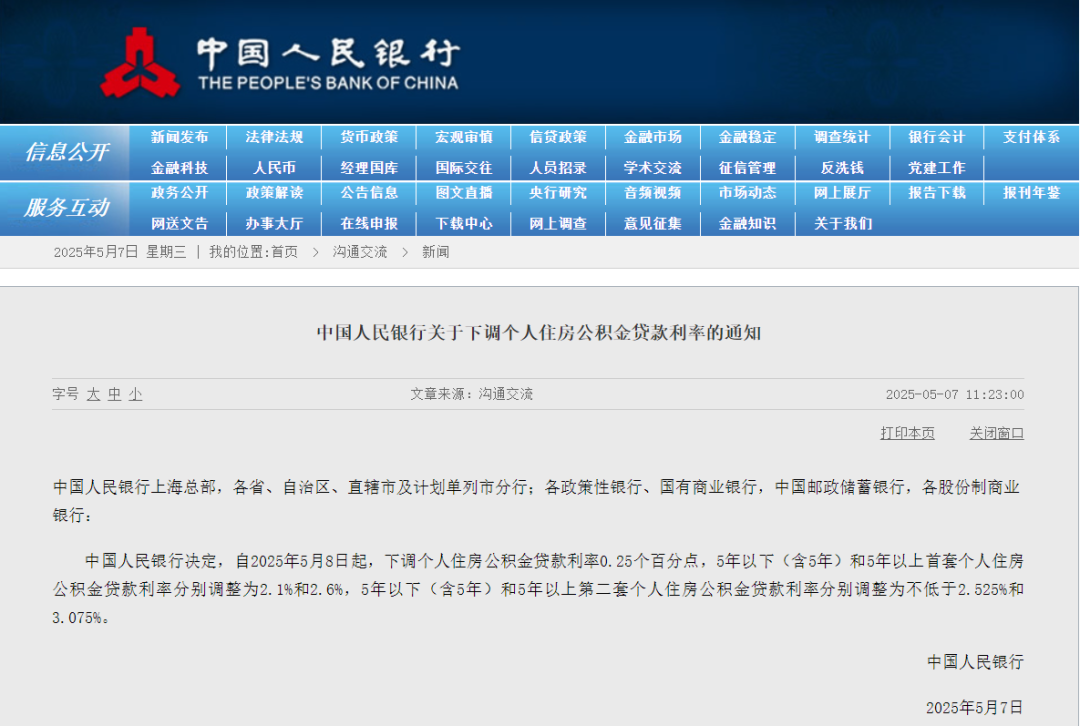1080x726 pixels.
Task: Click the 文章来源：沟通交流 text
Action: pos(472,394)
